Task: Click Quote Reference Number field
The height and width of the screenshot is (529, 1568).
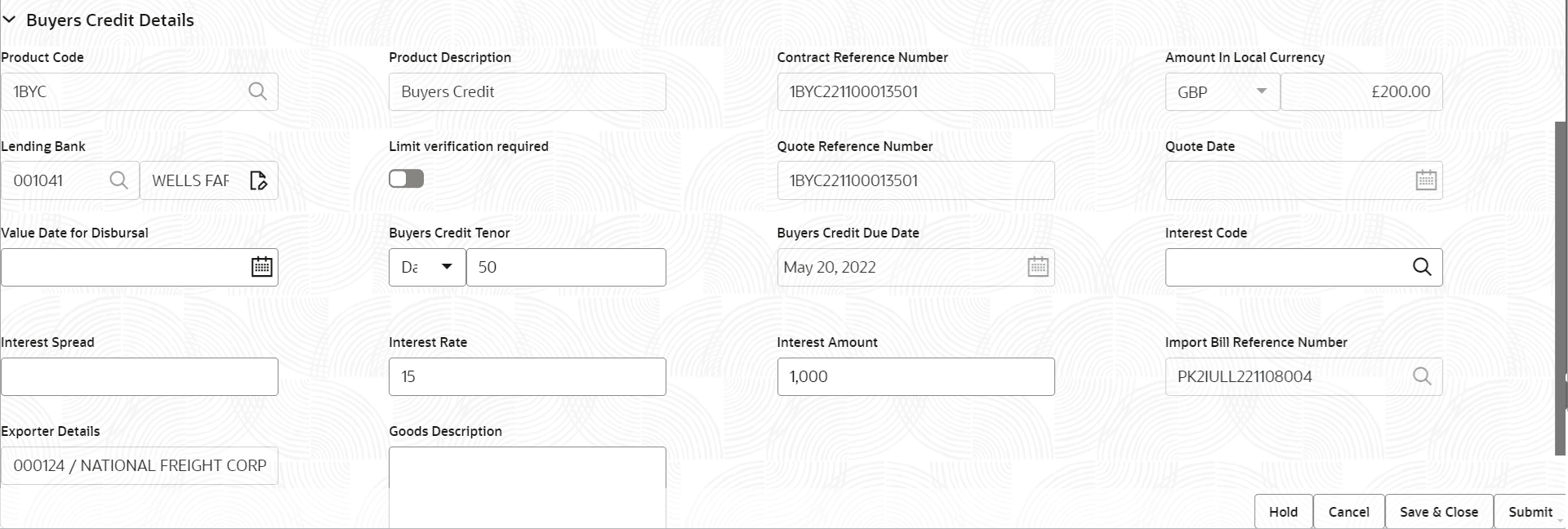Action: pyautogui.click(x=915, y=180)
